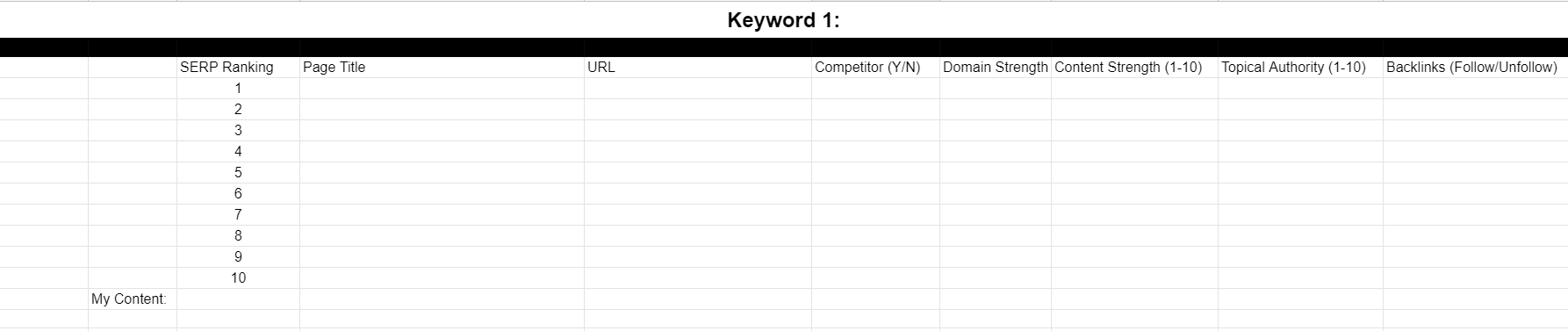Select the My Content label cell
This screenshot has height=331, width=1568.
click(x=133, y=299)
